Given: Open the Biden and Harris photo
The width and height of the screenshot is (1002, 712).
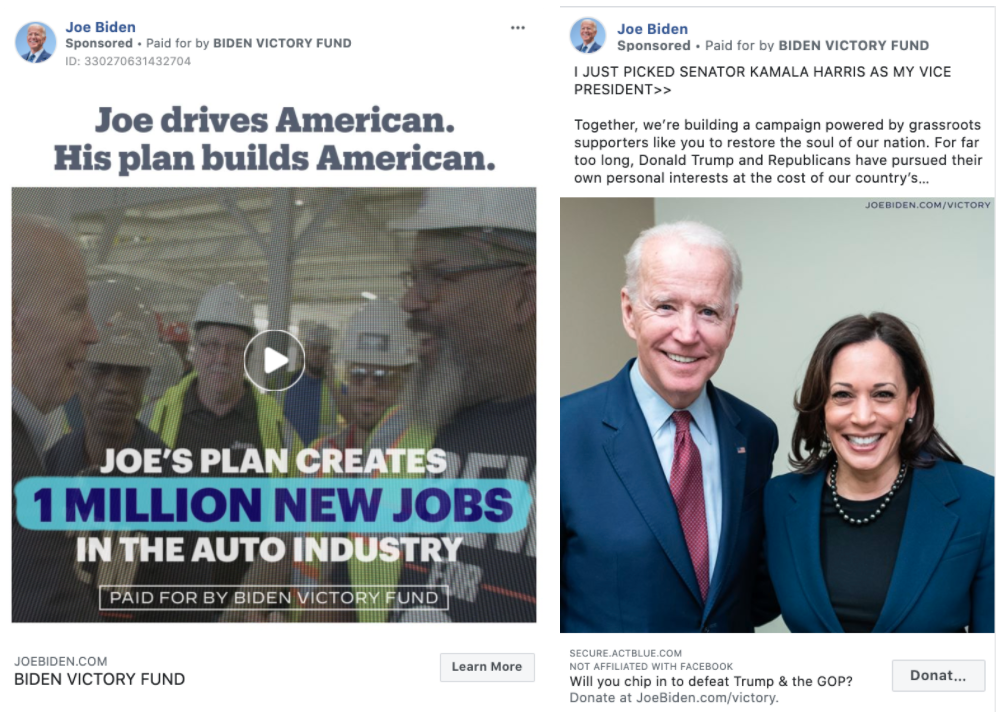Looking at the screenshot, I should pyautogui.click(x=777, y=415).
